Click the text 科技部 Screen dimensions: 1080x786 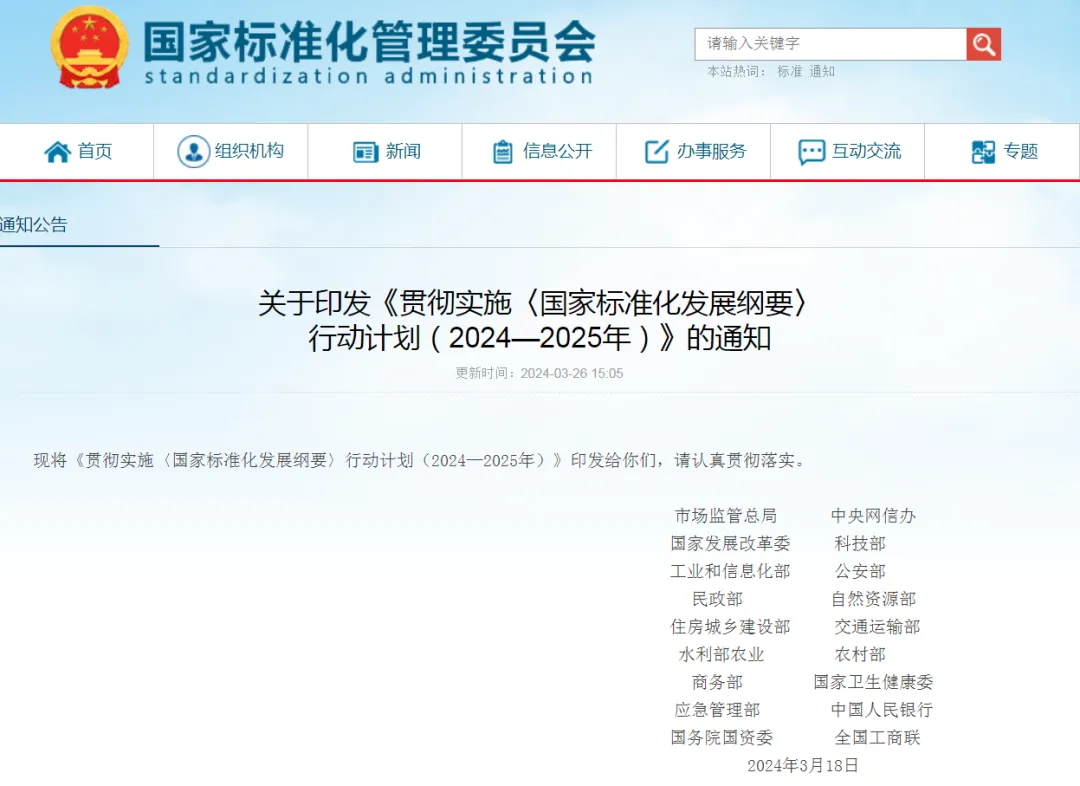click(860, 544)
